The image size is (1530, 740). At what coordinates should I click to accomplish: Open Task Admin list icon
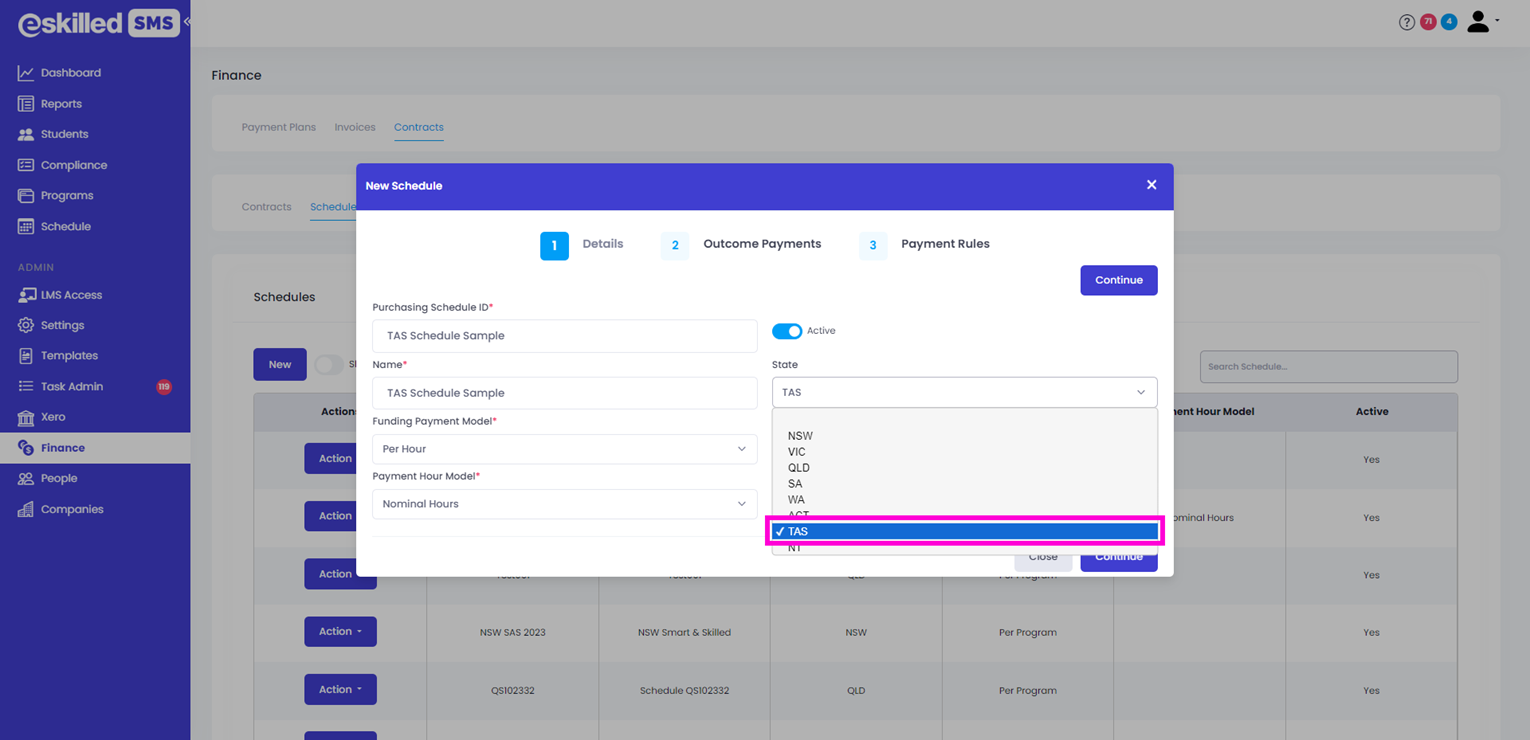[x=26, y=387]
